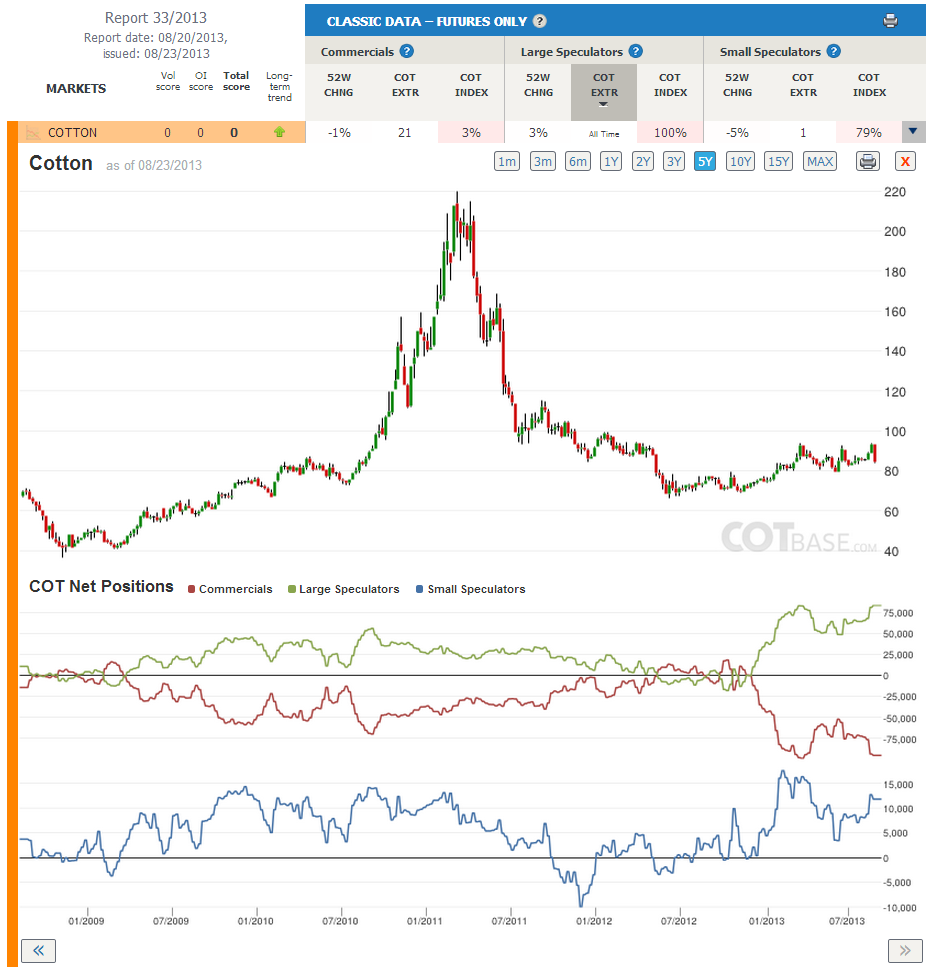Switch chart range to MAX
This screenshot has width=931, height=967.
[x=819, y=162]
